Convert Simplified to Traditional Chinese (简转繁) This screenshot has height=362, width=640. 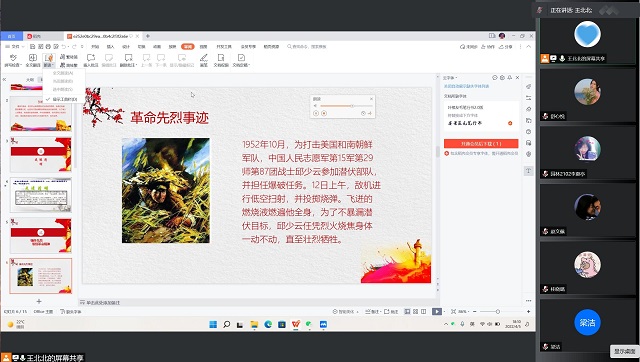(x=69, y=65)
